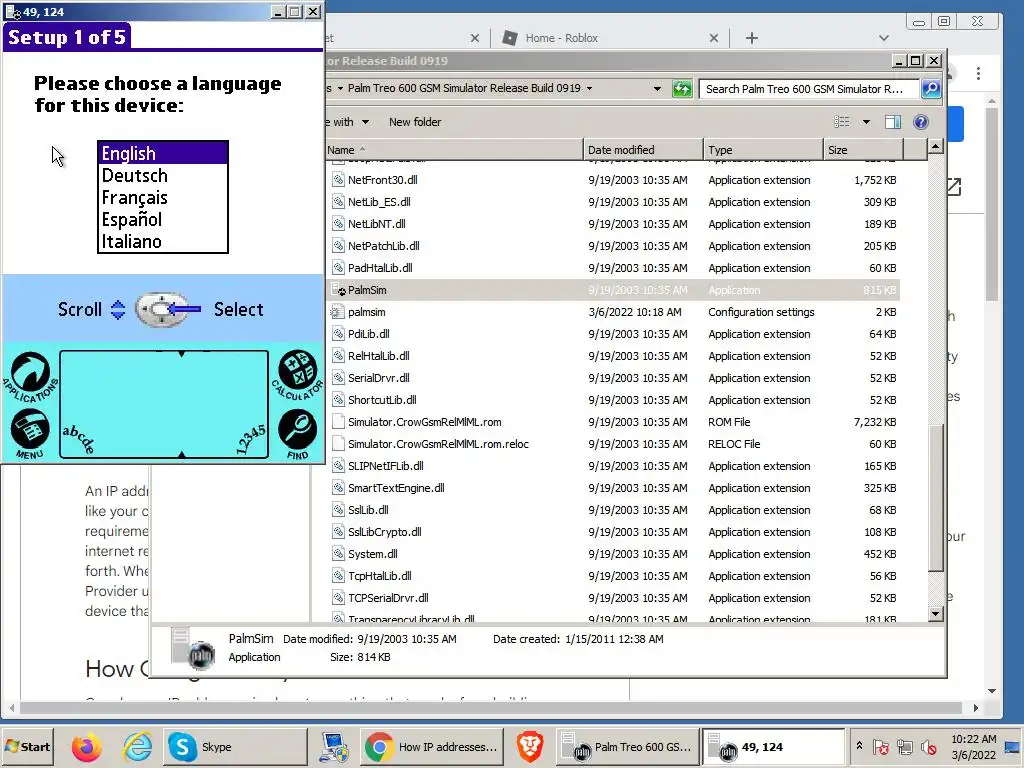1024x768 pixels.
Task: Select Italiano in the language list
Action: [163, 242]
